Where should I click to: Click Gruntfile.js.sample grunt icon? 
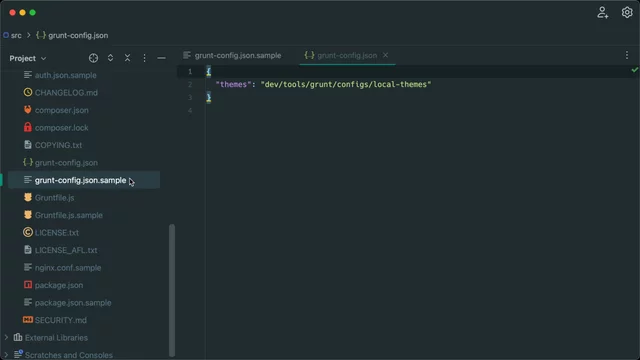[x=27, y=215]
